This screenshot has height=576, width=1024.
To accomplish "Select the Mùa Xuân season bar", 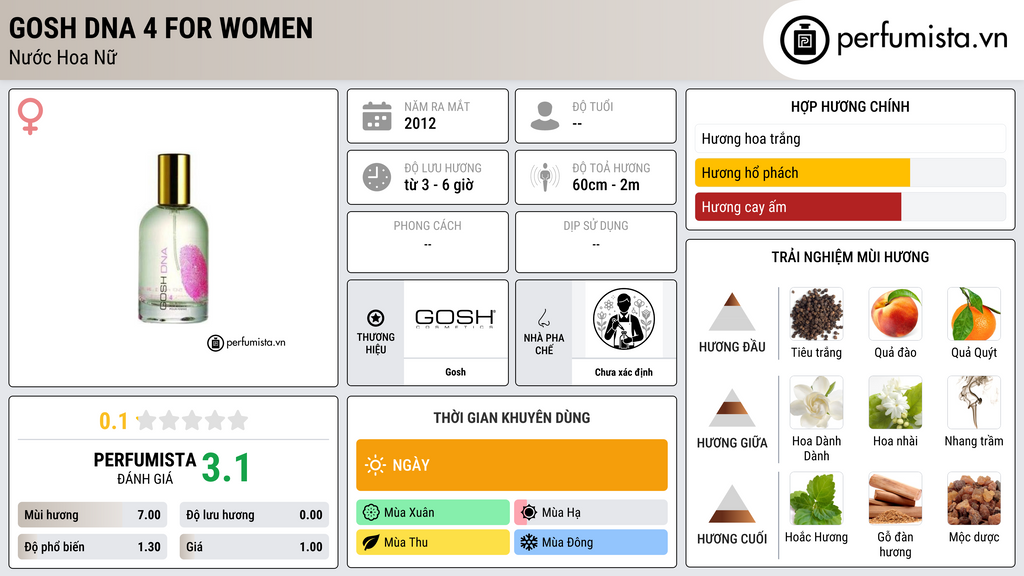I will tap(433, 512).
